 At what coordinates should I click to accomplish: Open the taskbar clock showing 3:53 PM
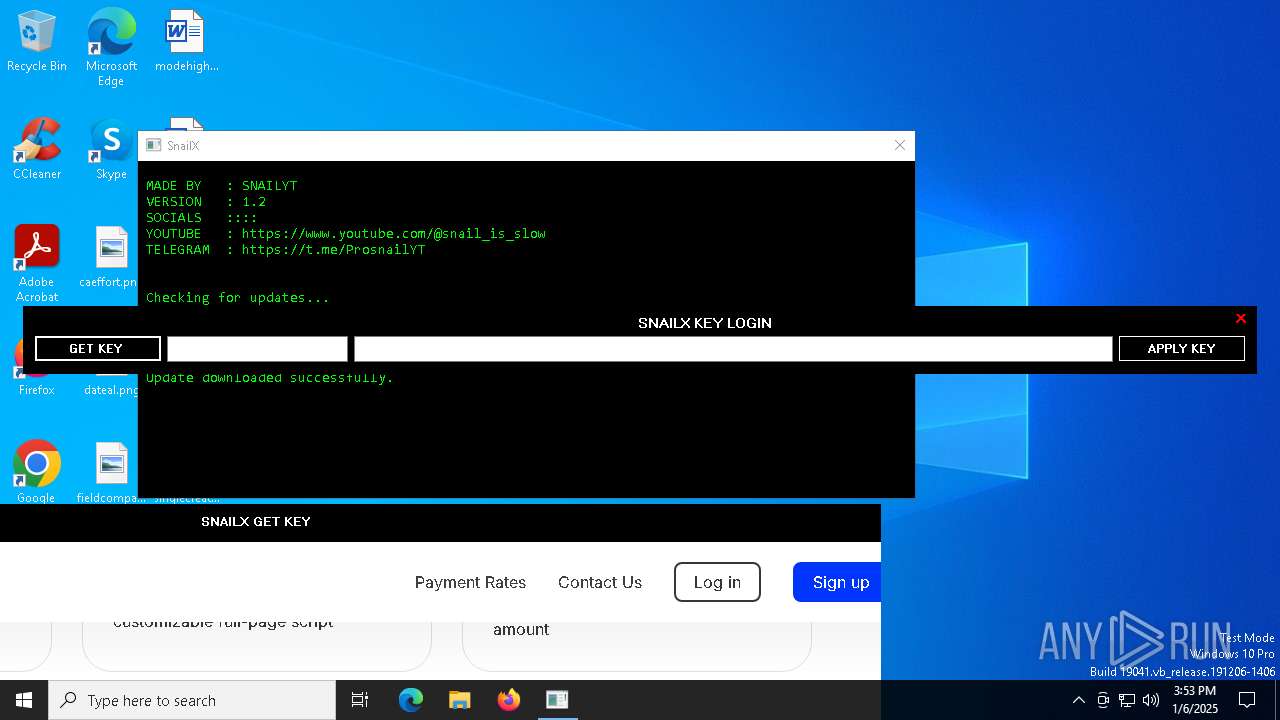coord(1194,700)
